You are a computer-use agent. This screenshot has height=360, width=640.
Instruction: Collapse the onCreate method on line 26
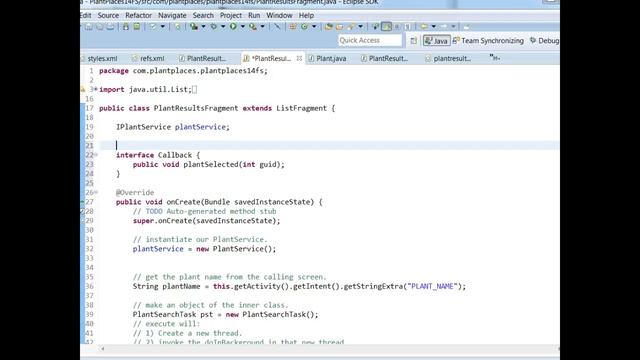pos(96,192)
